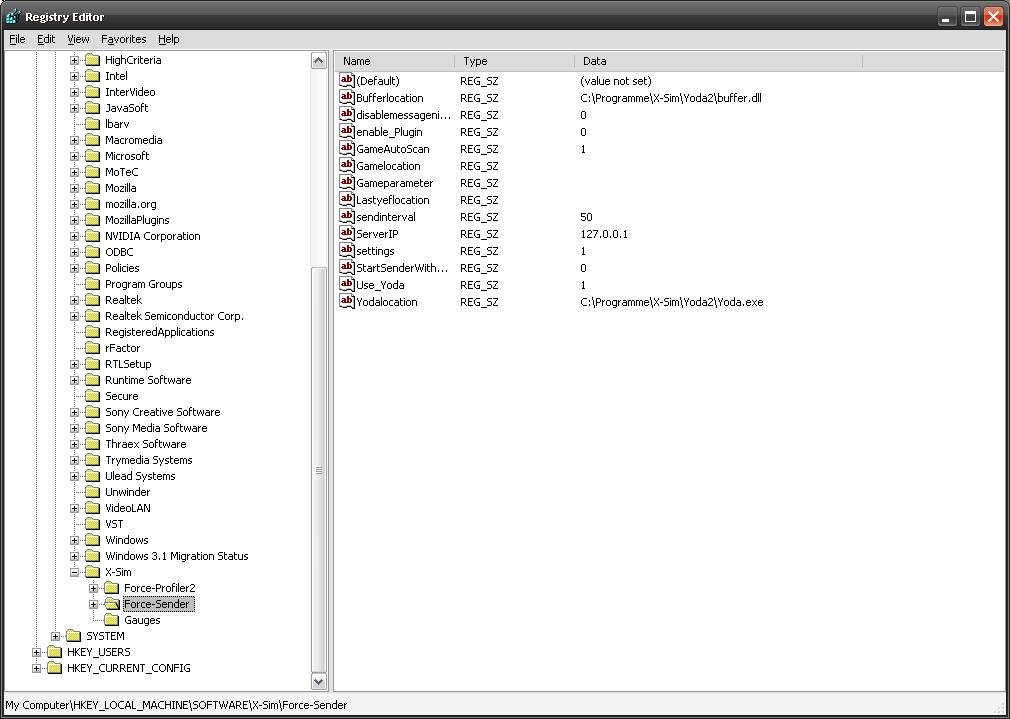Click the icon for the Yodalocation value
Screen dimensions: 1010x719
[347, 302]
